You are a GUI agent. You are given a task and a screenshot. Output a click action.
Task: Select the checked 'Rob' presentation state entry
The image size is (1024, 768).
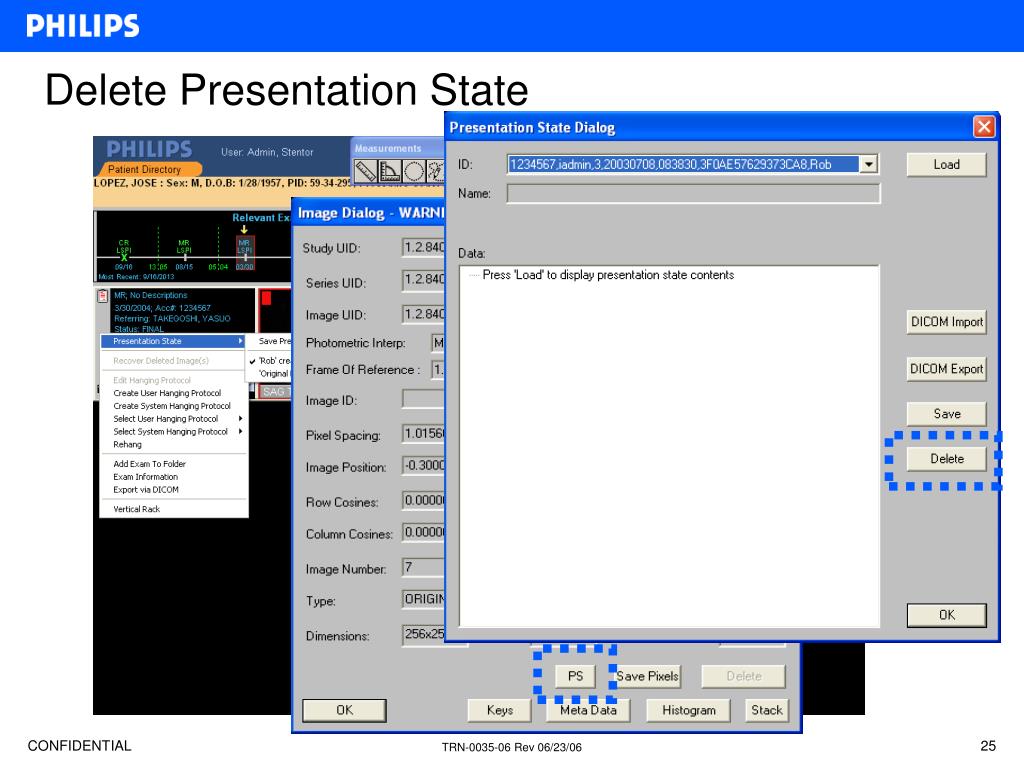(x=270, y=360)
